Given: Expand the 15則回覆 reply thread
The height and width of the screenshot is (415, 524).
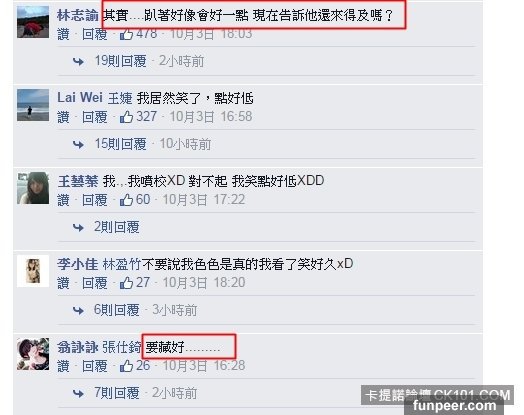Looking at the screenshot, I should [121, 144].
